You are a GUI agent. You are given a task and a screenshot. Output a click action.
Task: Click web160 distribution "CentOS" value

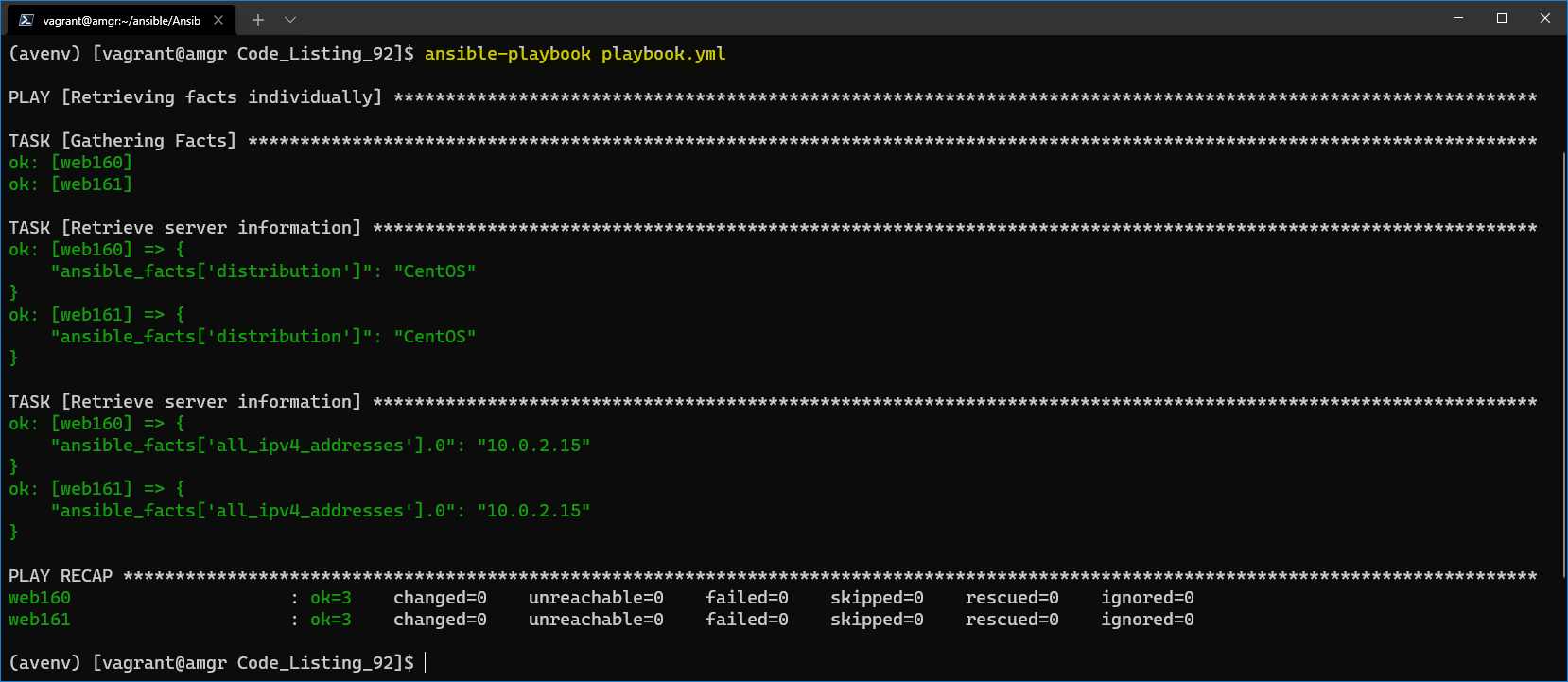[435, 271]
